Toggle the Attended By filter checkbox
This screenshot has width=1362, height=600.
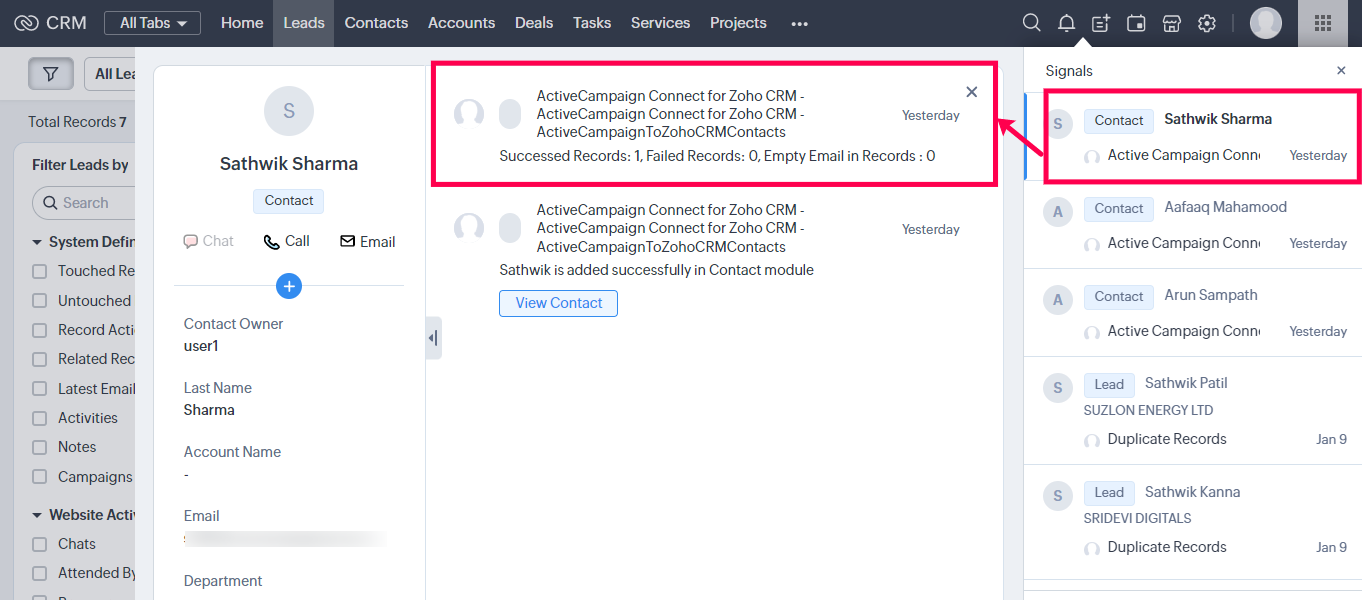pyautogui.click(x=40, y=573)
